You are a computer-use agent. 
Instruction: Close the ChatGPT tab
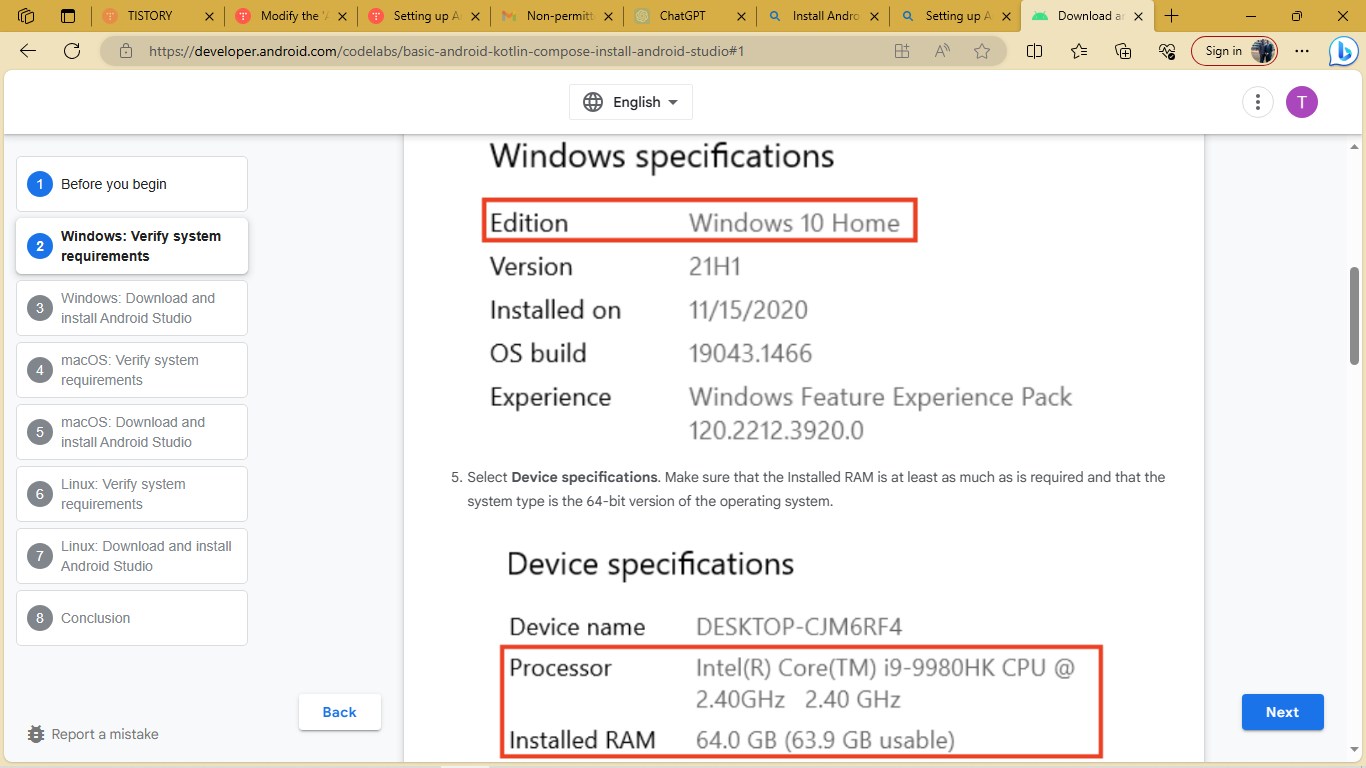click(740, 16)
